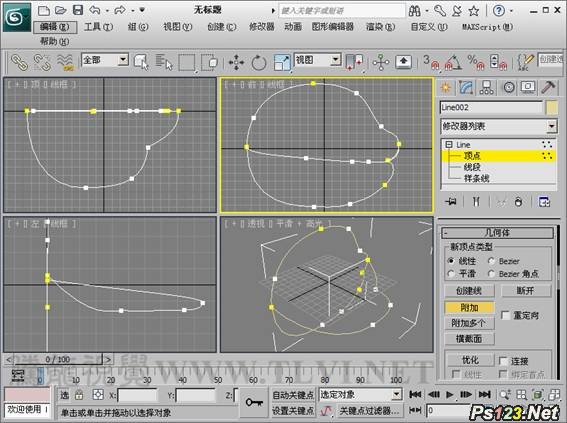Open the Hierarchy panel tab
567x423 pixels.
coord(486,88)
